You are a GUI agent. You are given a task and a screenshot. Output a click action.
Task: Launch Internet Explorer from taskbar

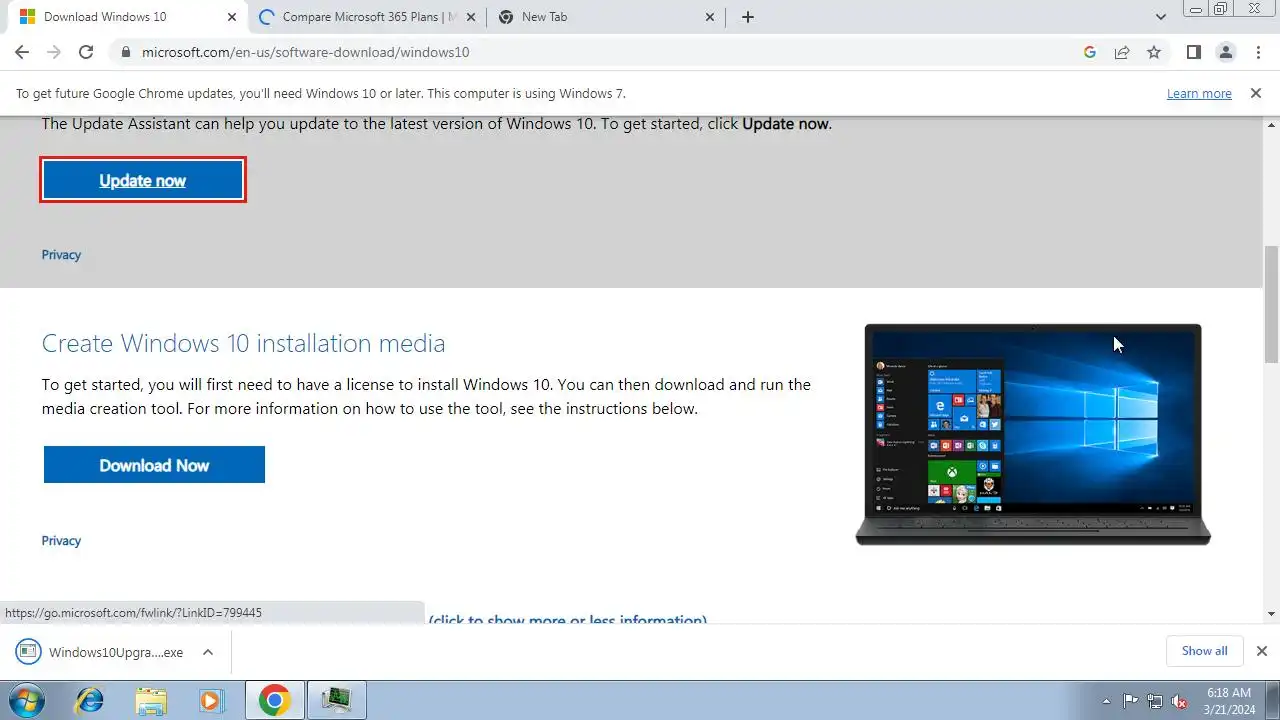90,700
